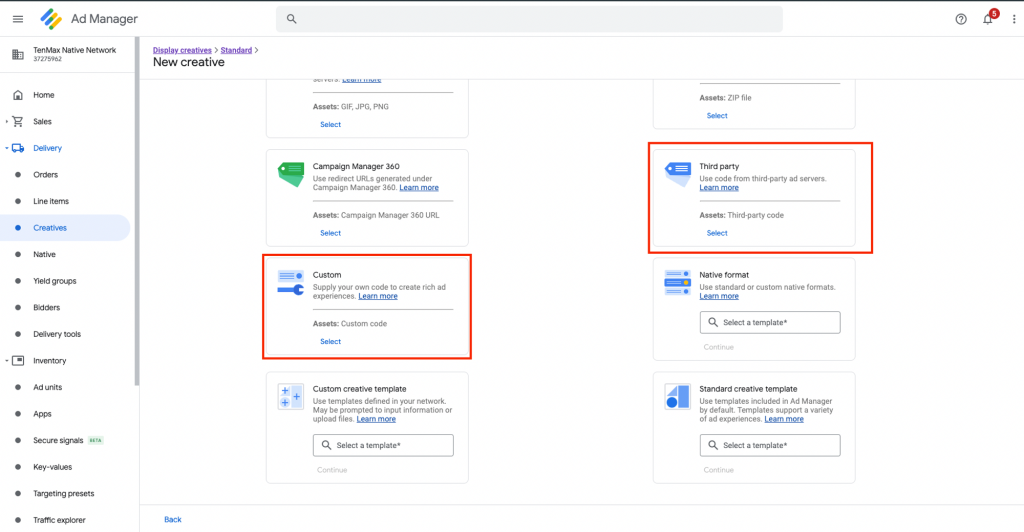Open Ad units in sidebar
1024x532 pixels.
pos(48,387)
